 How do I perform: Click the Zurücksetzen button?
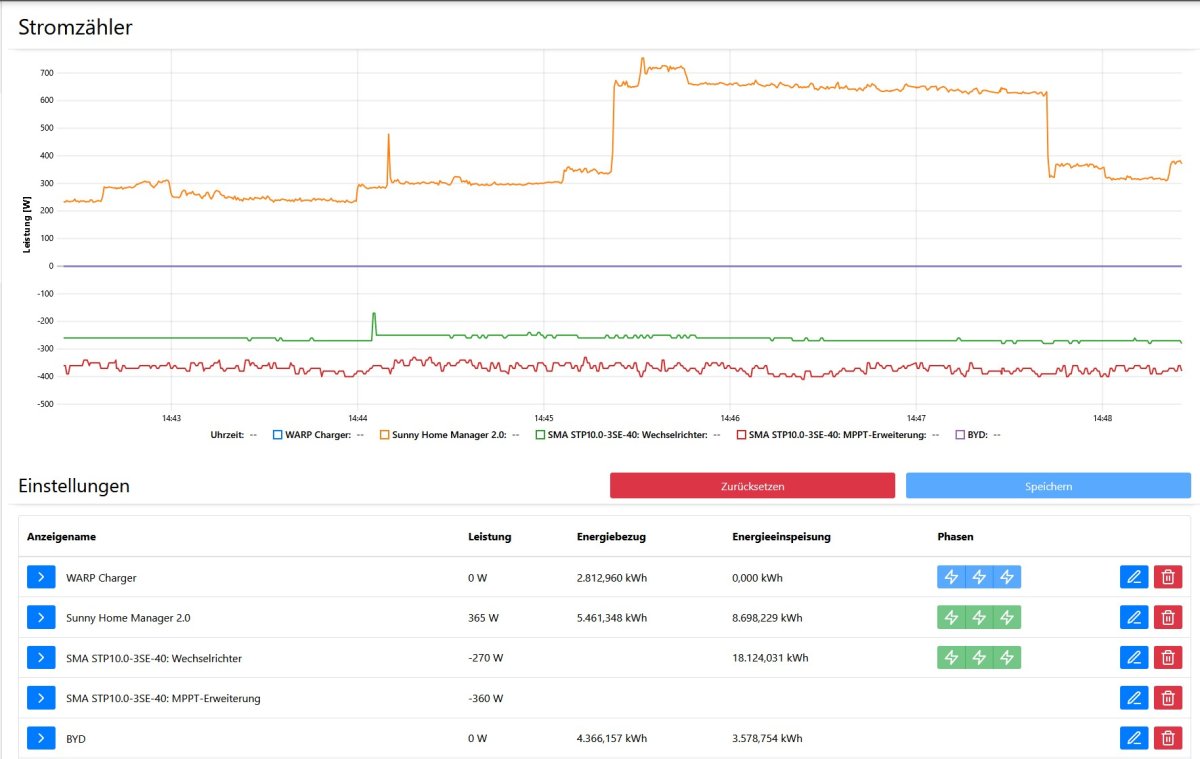tap(752, 486)
